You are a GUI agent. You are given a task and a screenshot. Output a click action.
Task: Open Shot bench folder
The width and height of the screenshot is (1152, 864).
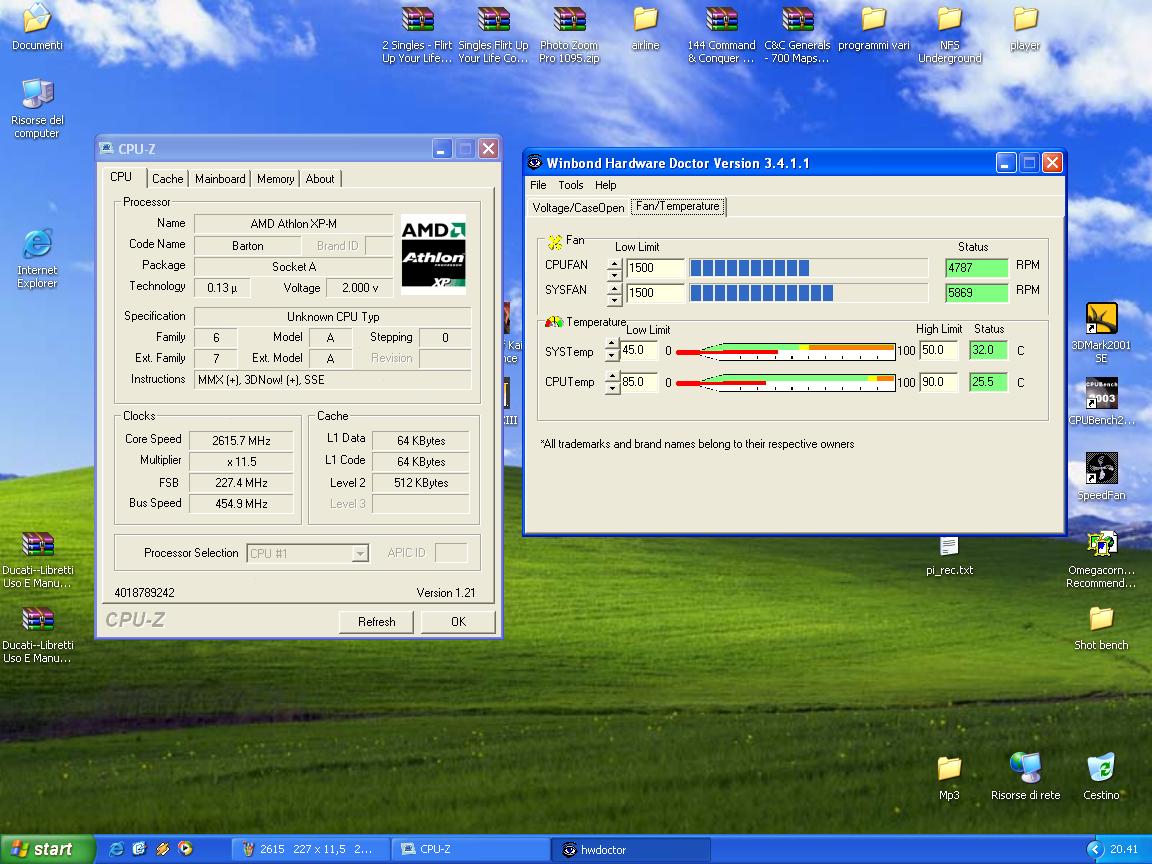[x=1101, y=629]
